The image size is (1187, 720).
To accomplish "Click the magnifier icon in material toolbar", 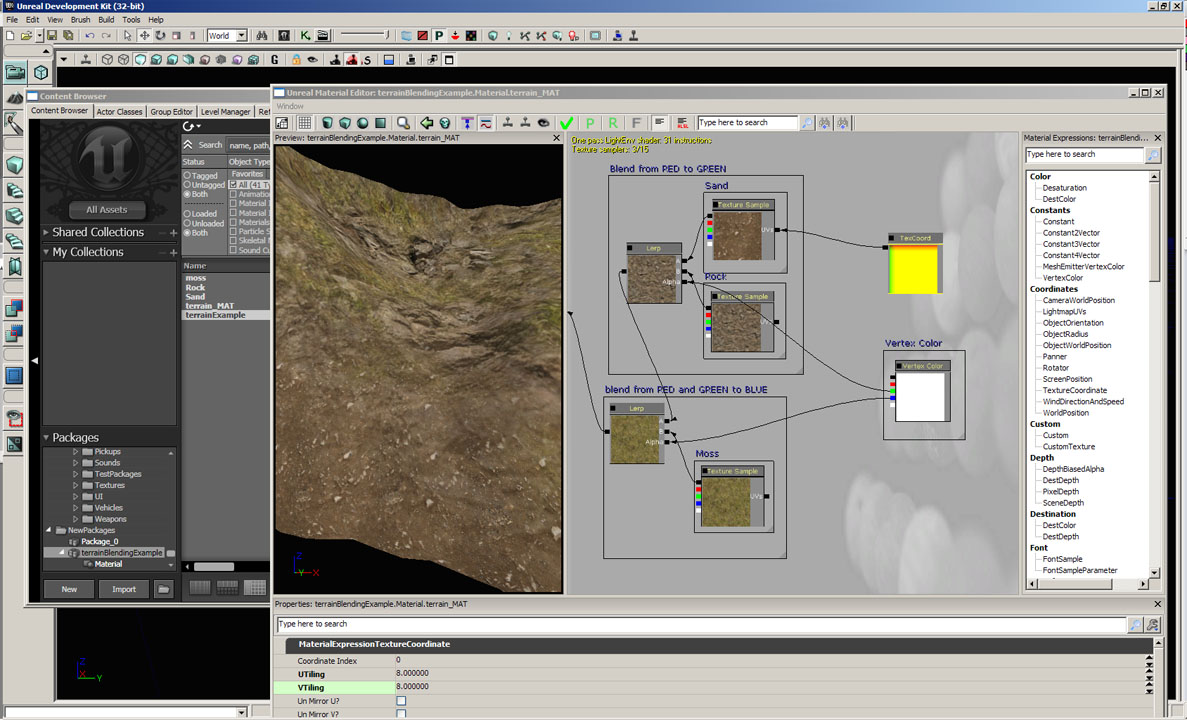I will (x=403, y=123).
